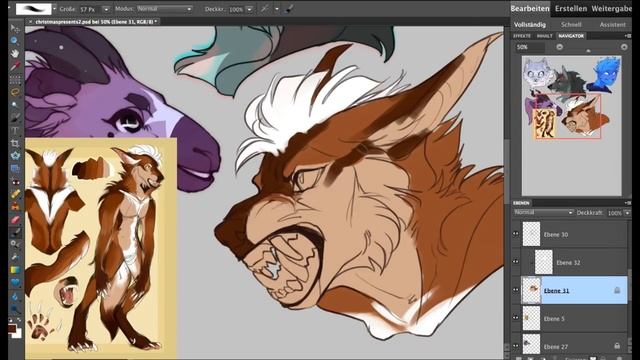
Task: Click Navigator zoom out minus button
Action: [x=560, y=47]
